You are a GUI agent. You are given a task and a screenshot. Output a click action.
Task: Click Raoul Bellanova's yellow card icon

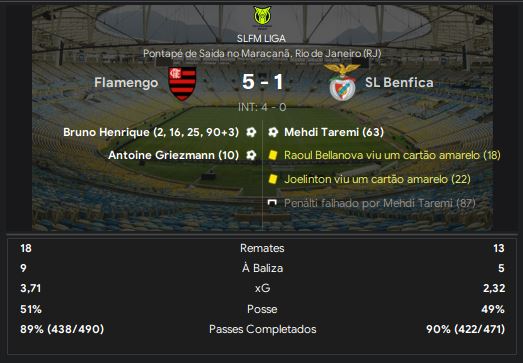(273, 155)
